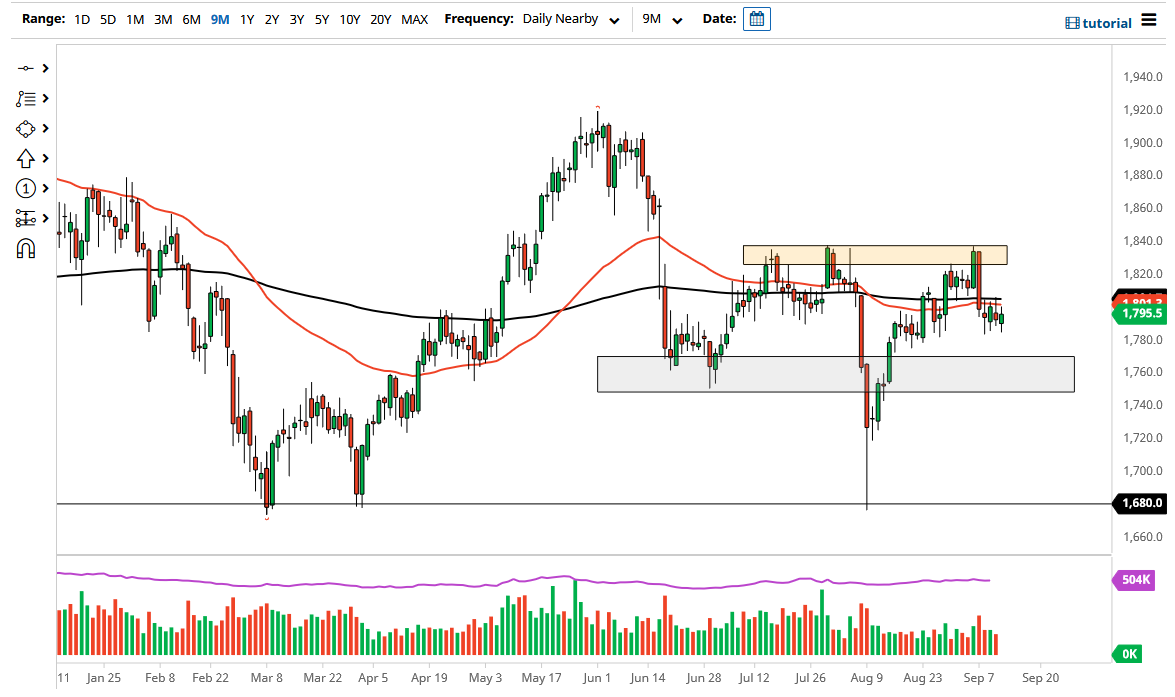The height and width of the screenshot is (697, 1175).
Task: Set range to 1Y
Action: click(x=247, y=19)
